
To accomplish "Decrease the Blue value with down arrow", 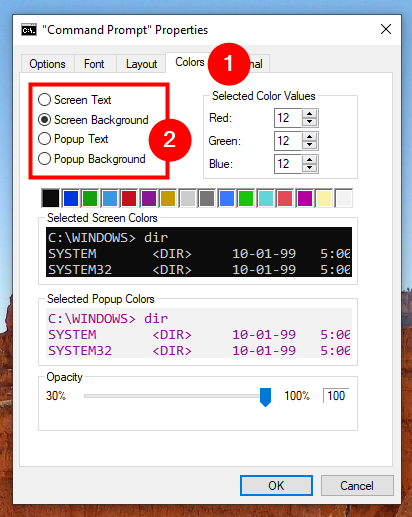I will (x=310, y=168).
